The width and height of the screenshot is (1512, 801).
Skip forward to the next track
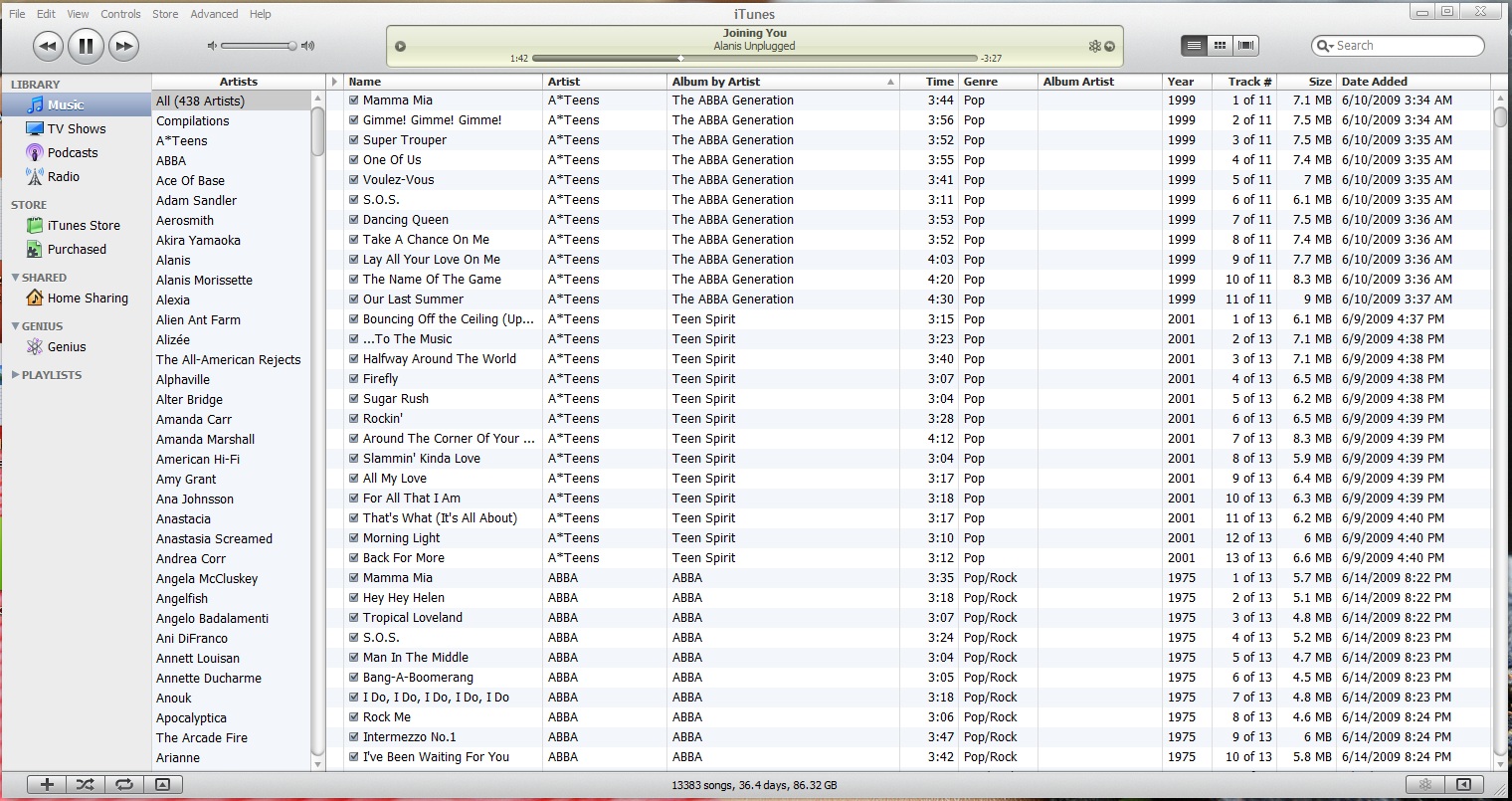pos(123,46)
